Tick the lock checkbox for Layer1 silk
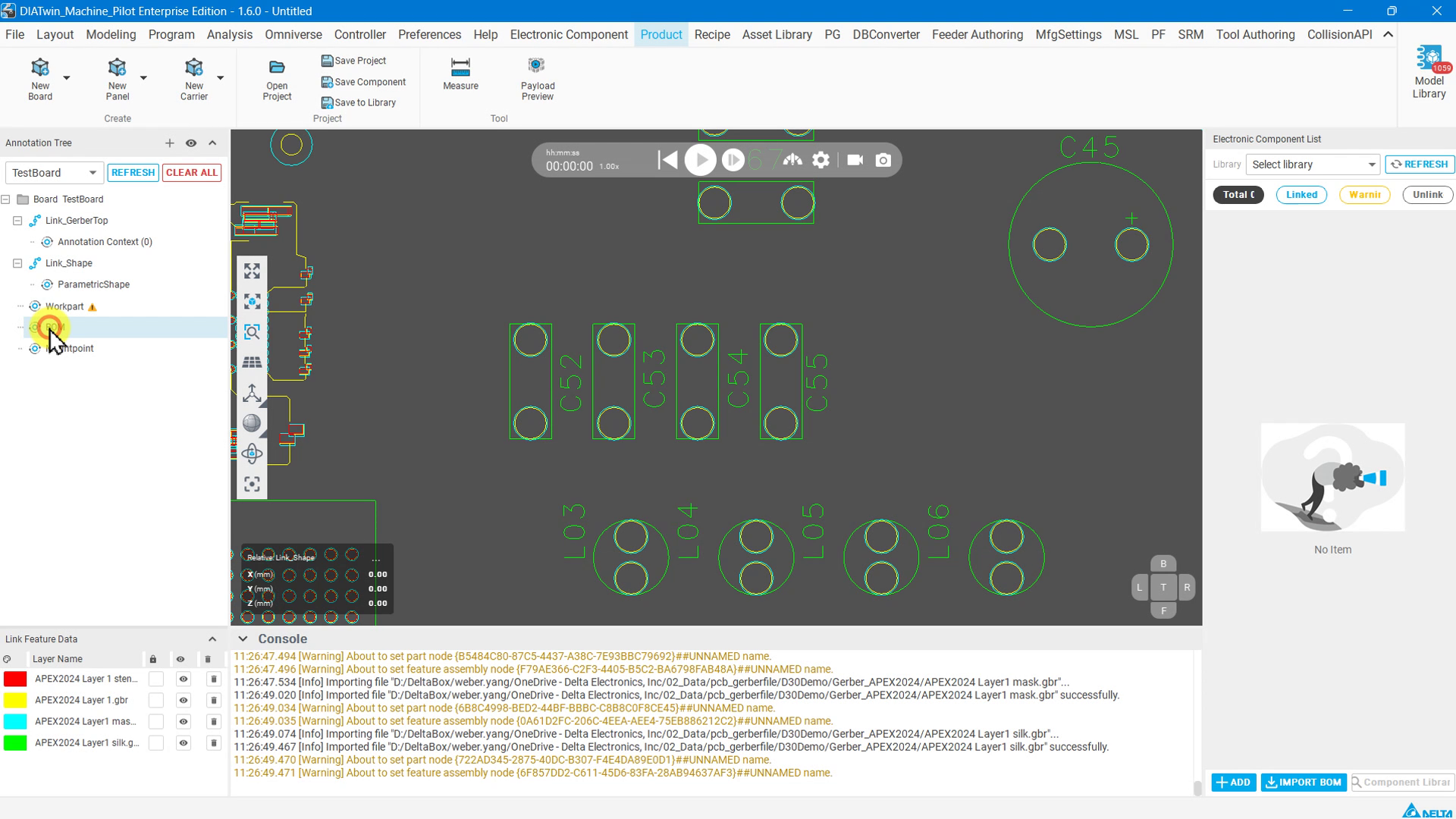 156,742
